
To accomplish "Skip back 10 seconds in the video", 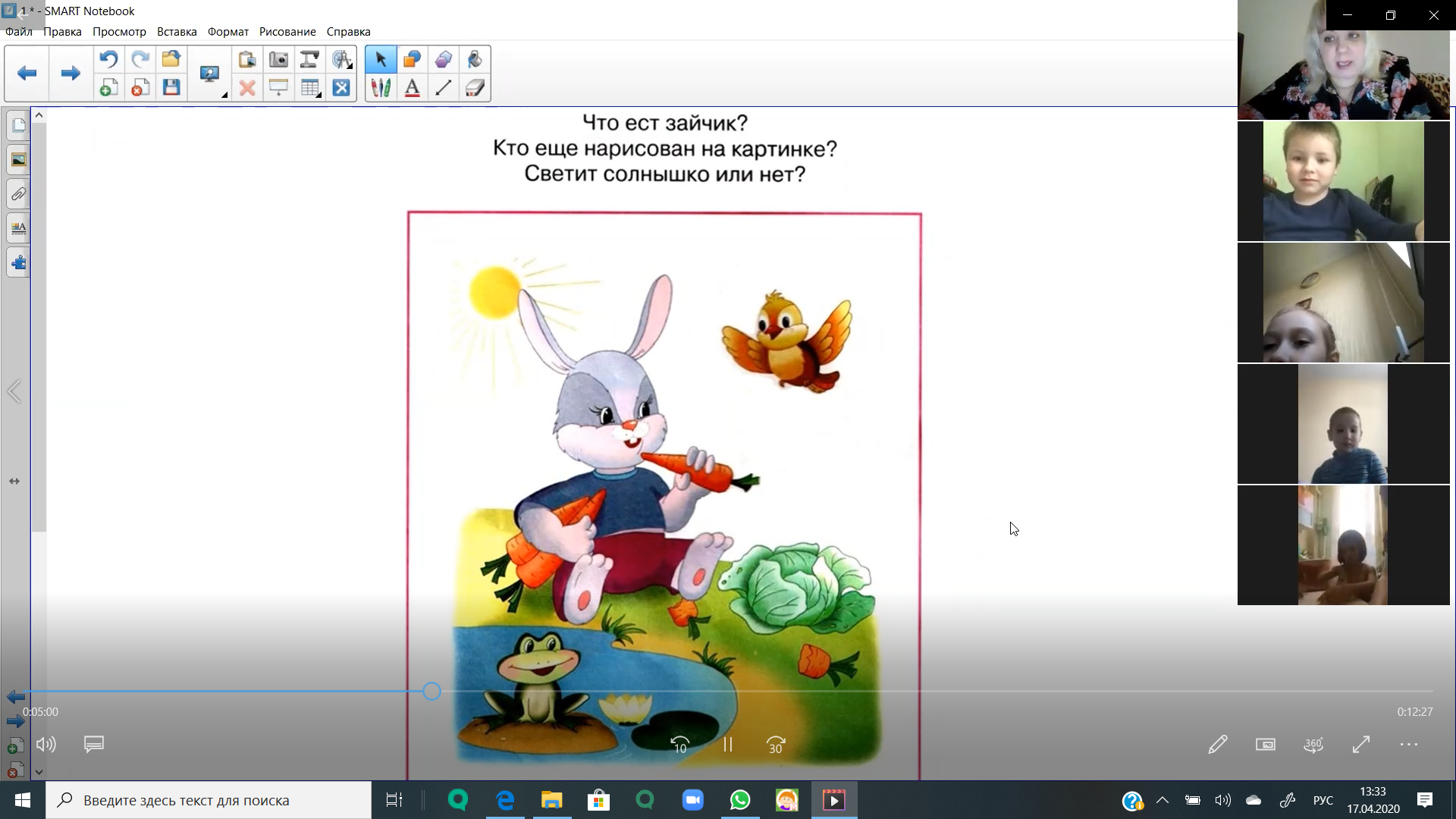I will tap(679, 745).
